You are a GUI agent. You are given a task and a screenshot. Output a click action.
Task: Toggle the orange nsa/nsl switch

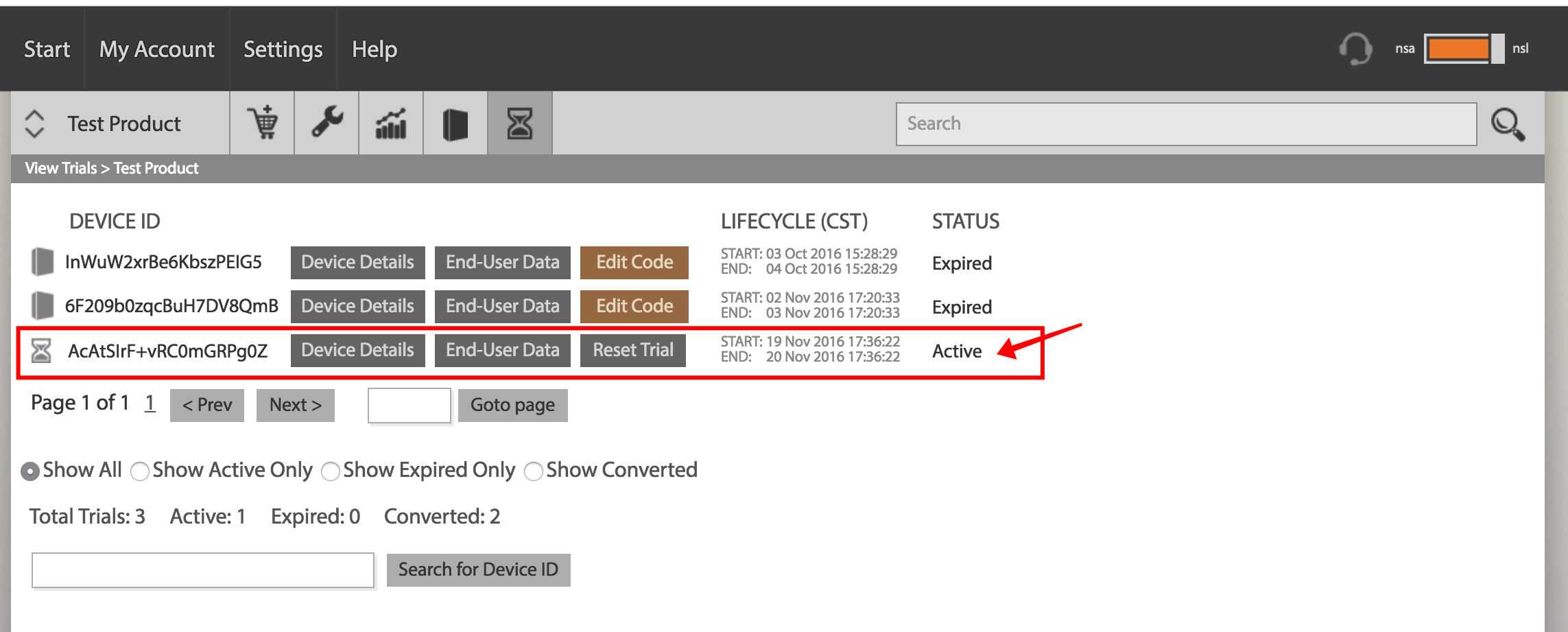(1464, 49)
